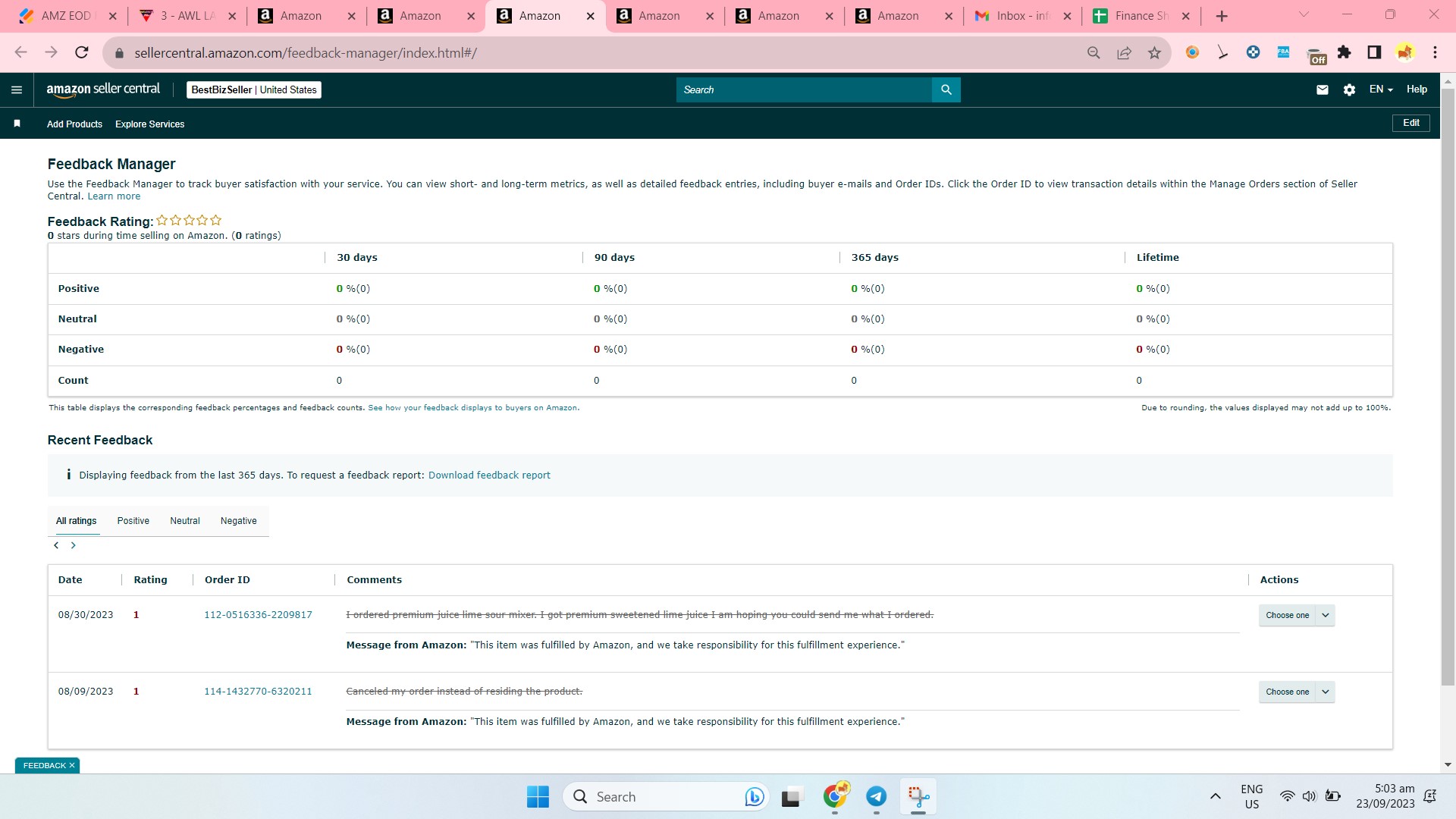Click the Edit button in the bookmarks bar
1456x819 pixels.
pos(1410,123)
